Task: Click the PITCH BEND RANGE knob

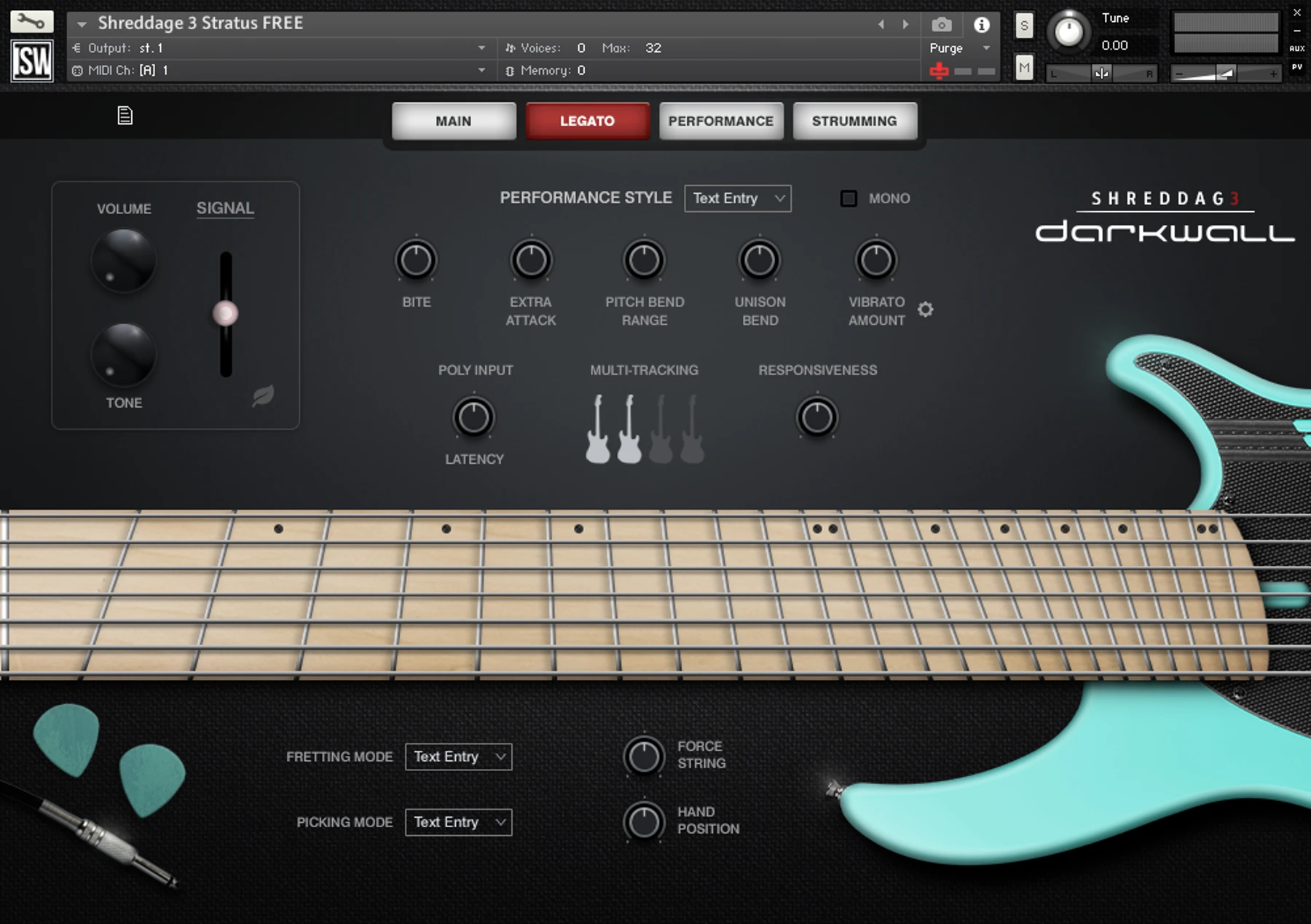Action: 644,260
